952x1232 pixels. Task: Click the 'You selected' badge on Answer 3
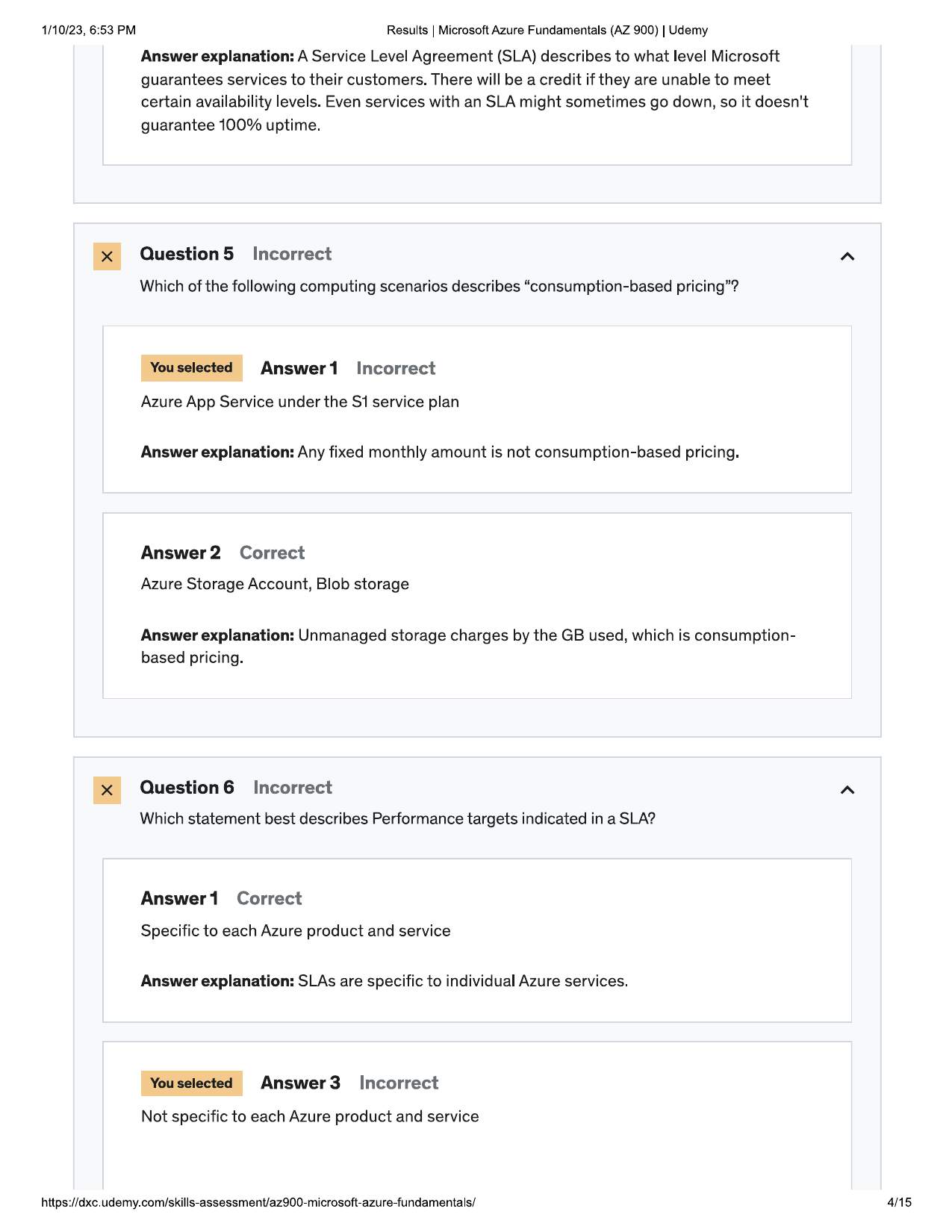(x=192, y=1083)
